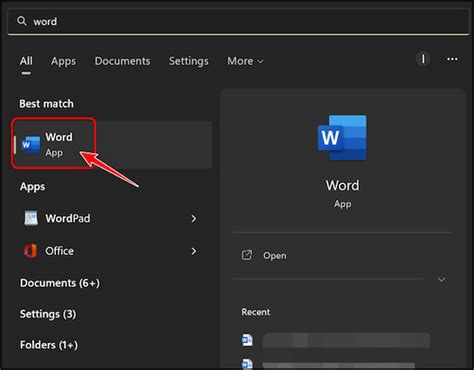Expand Office details with its chevron
This screenshot has height=370, width=474.
point(194,251)
